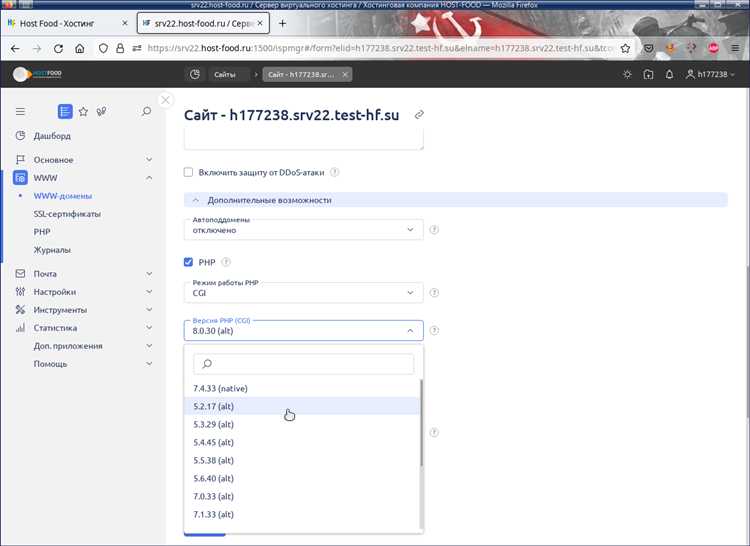Click the PHP version list scrollbar

coord(421,423)
